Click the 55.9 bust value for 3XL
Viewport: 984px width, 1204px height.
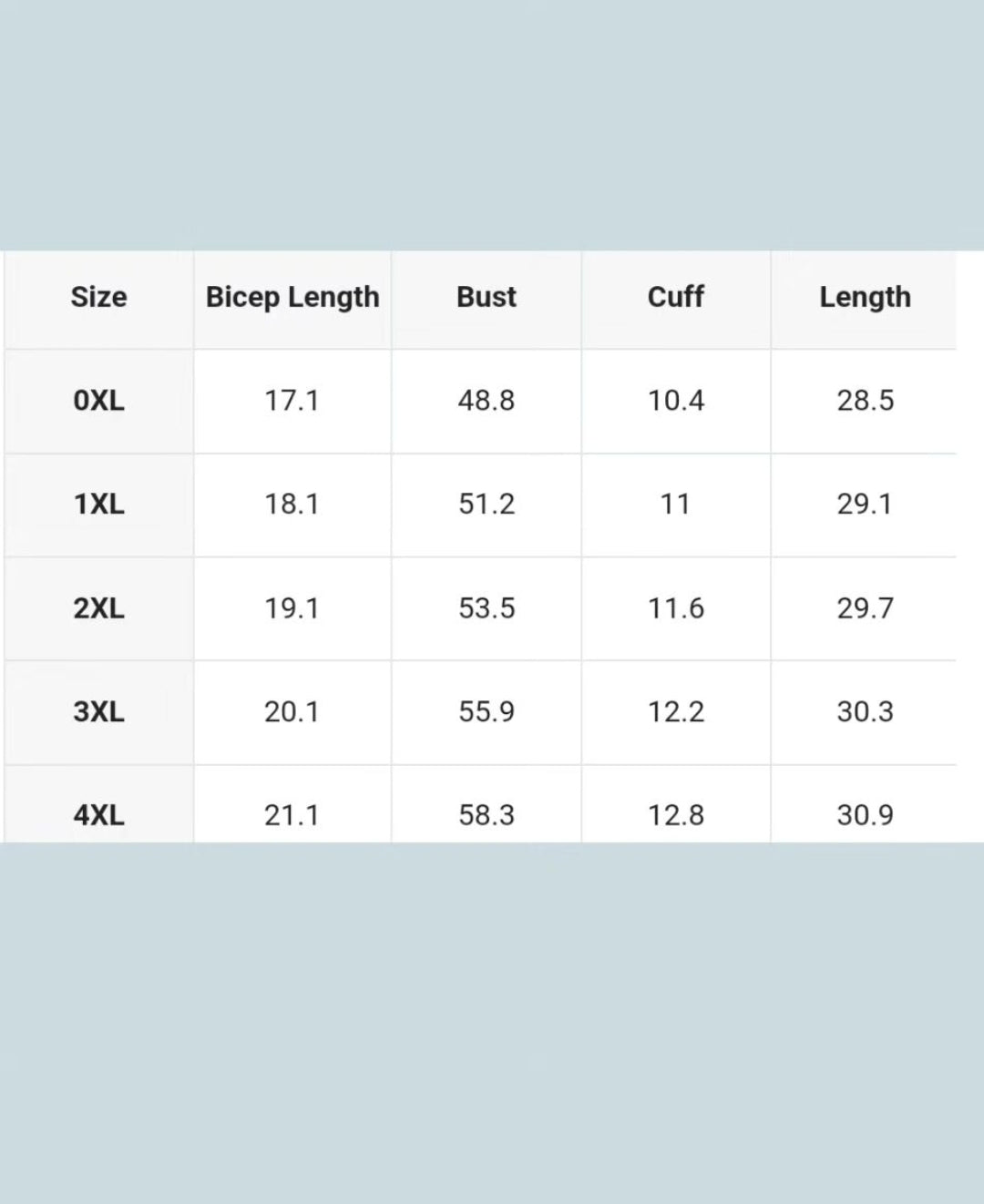pos(487,711)
